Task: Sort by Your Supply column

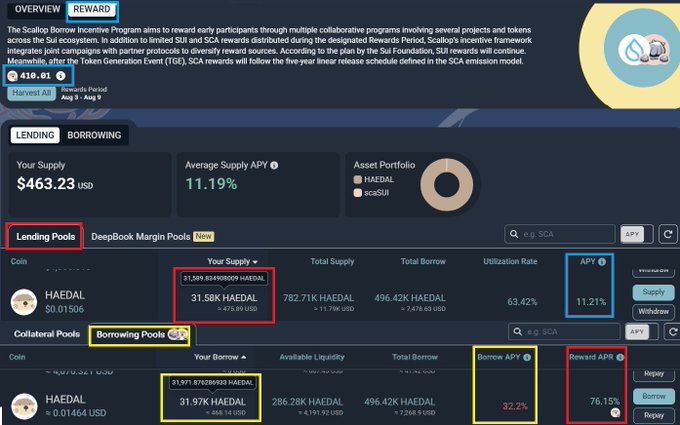Action: [232, 262]
